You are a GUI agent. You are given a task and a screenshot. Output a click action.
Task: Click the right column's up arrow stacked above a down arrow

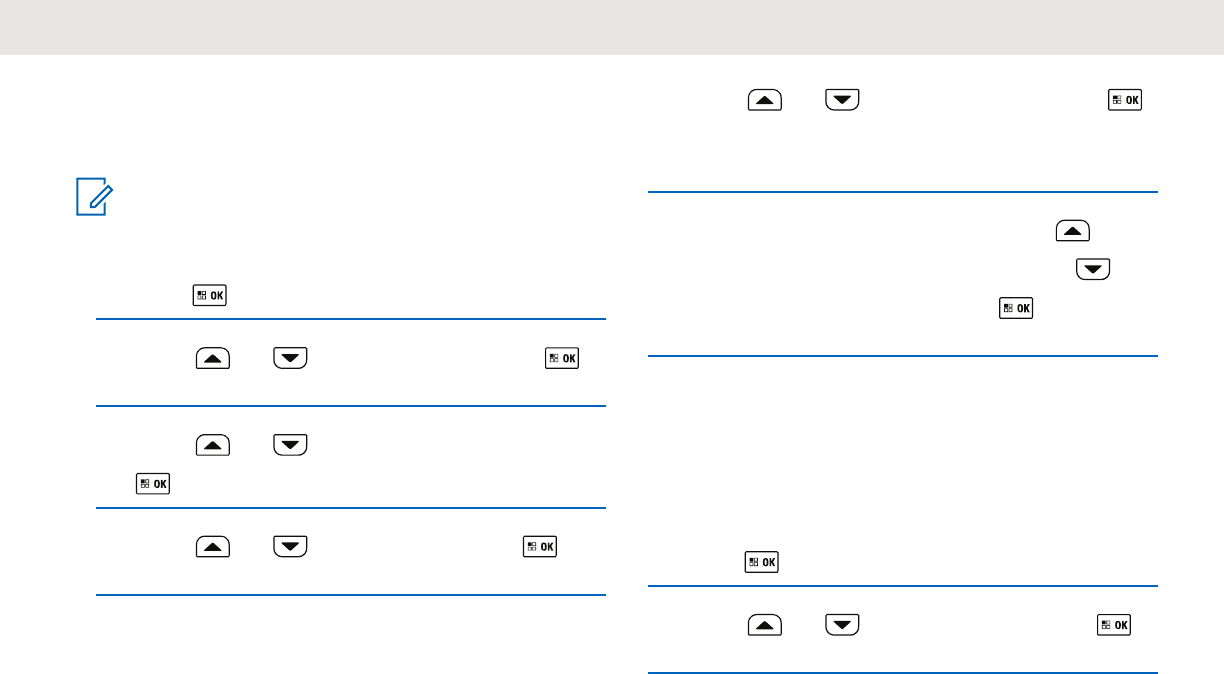(x=1072, y=232)
